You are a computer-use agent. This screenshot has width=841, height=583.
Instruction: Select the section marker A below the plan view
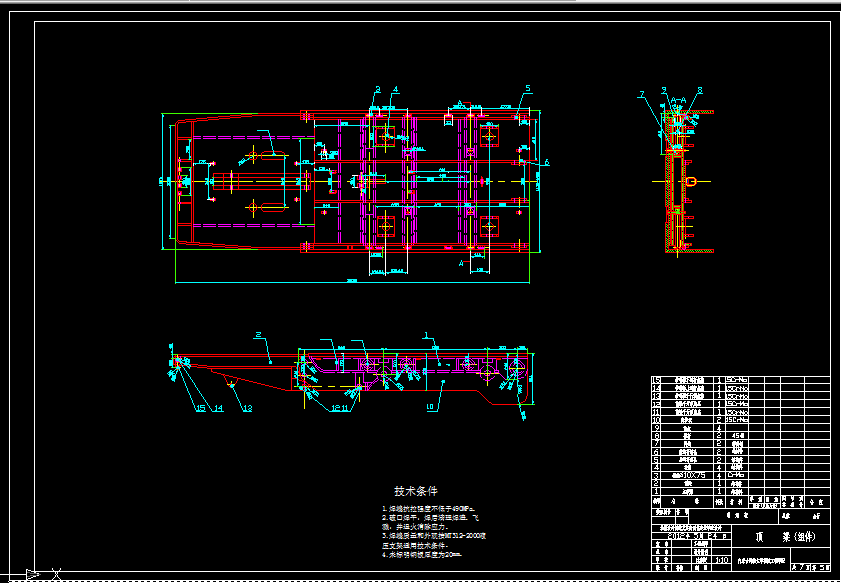(x=461, y=263)
